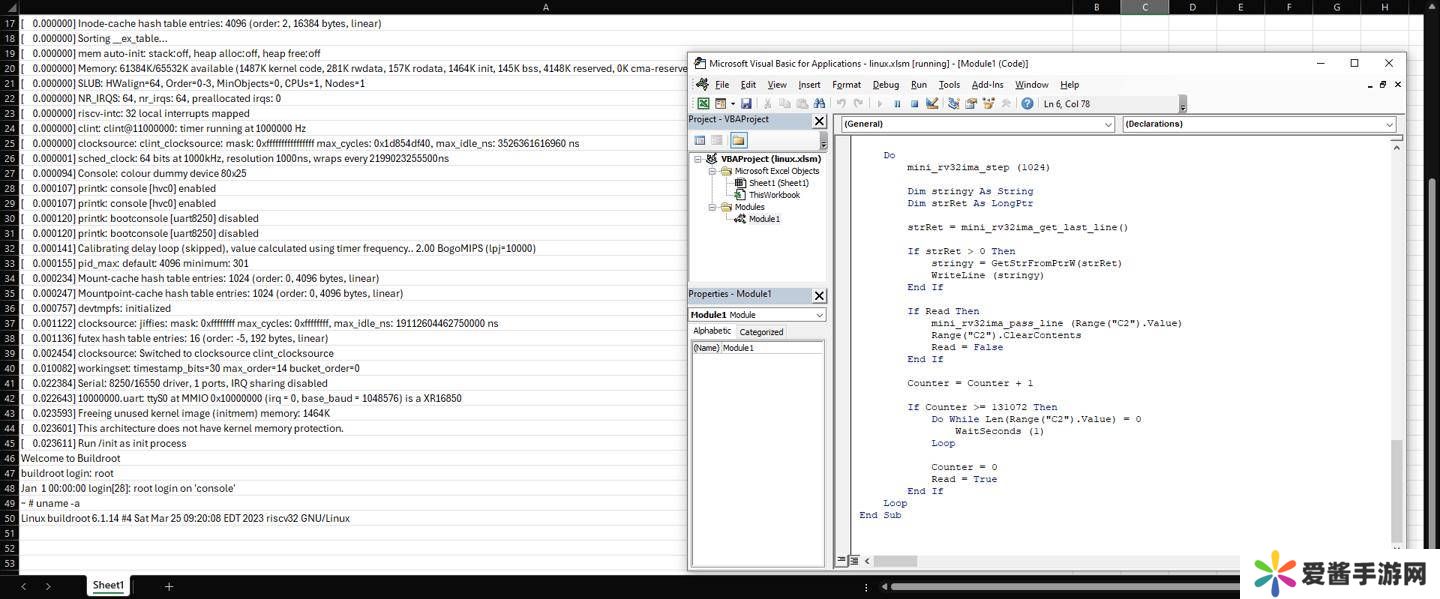1440x599 pixels.
Task: Select ThisWorkbook in the project tree
Action: [x=774, y=195]
